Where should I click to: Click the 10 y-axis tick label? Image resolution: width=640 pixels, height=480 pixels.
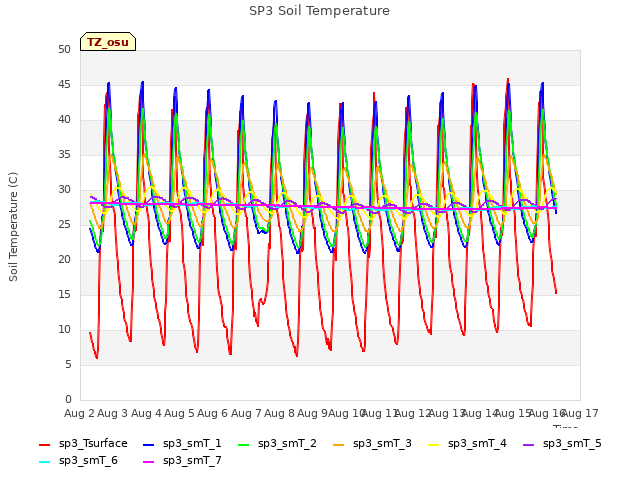64,329
